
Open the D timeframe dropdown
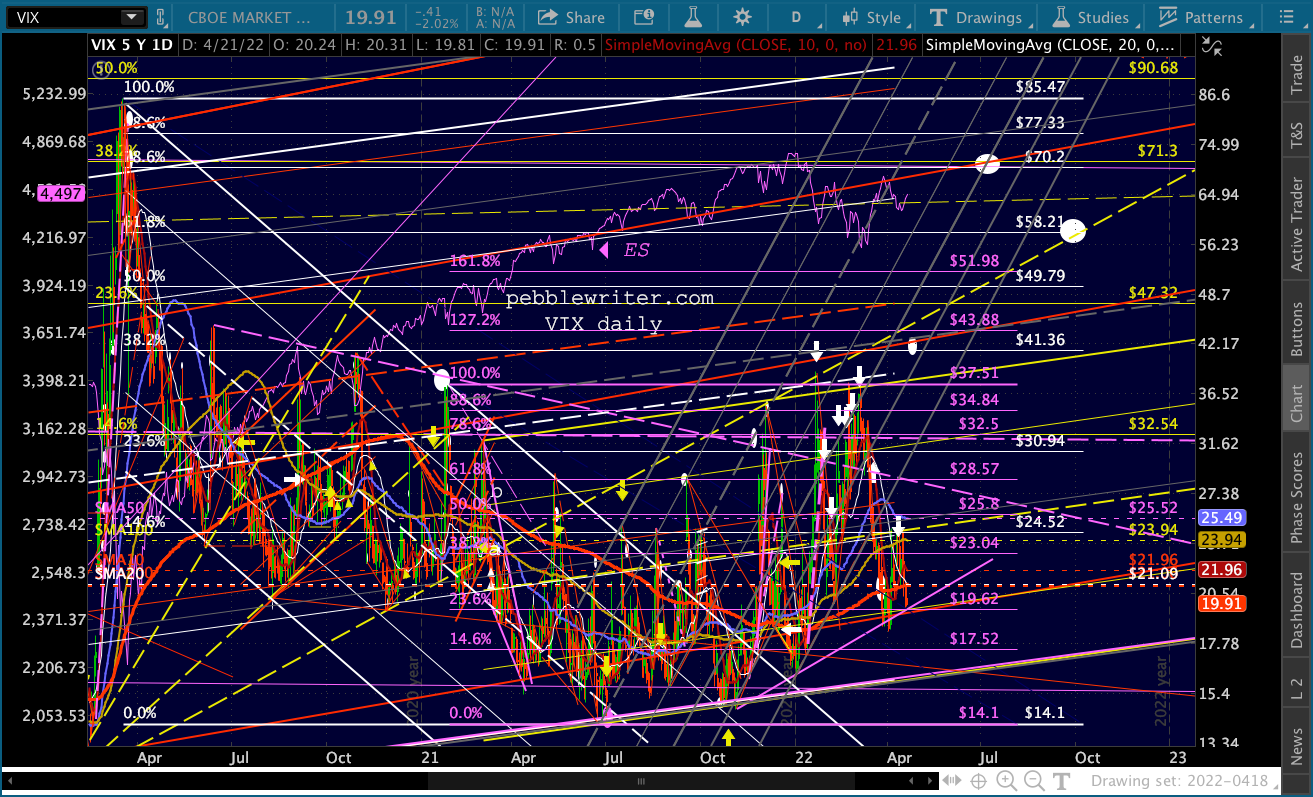[x=797, y=17]
